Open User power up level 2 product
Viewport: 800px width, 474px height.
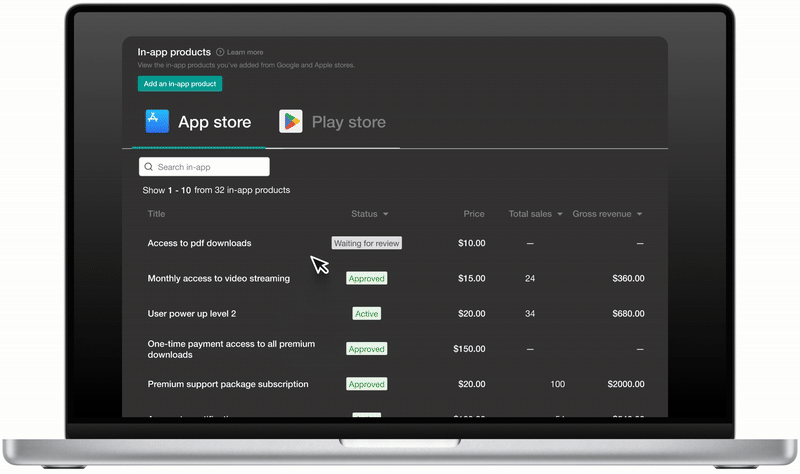191,314
